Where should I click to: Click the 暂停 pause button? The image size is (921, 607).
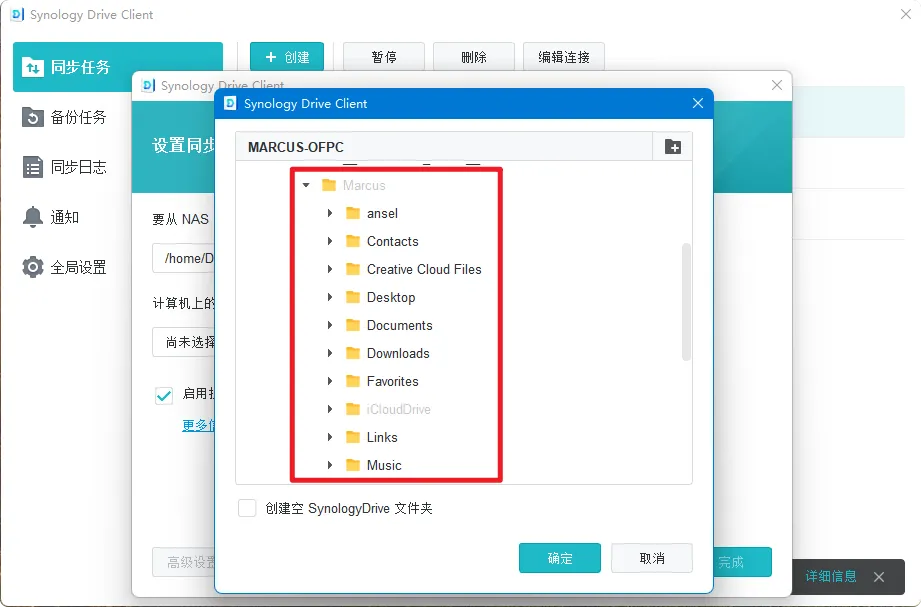tap(384, 57)
